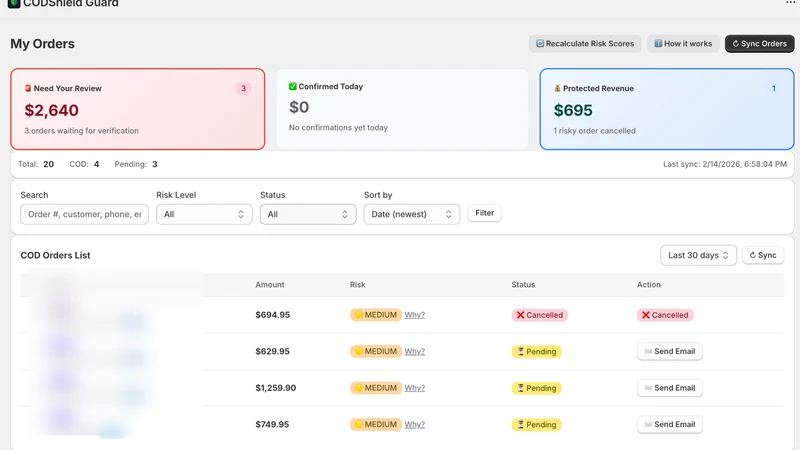Expand the Risk Level dropdown
The image size is (800, 450).
coord(204,214)
